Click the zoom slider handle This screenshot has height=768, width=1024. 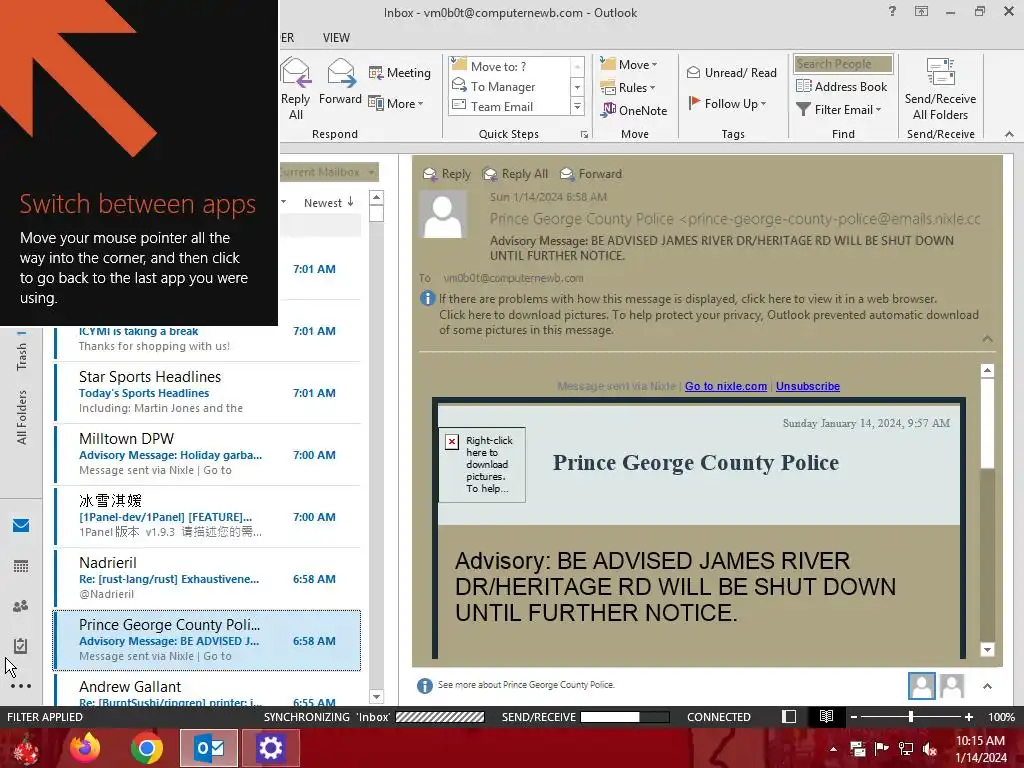pyautogui.click(x=911, y=717)
